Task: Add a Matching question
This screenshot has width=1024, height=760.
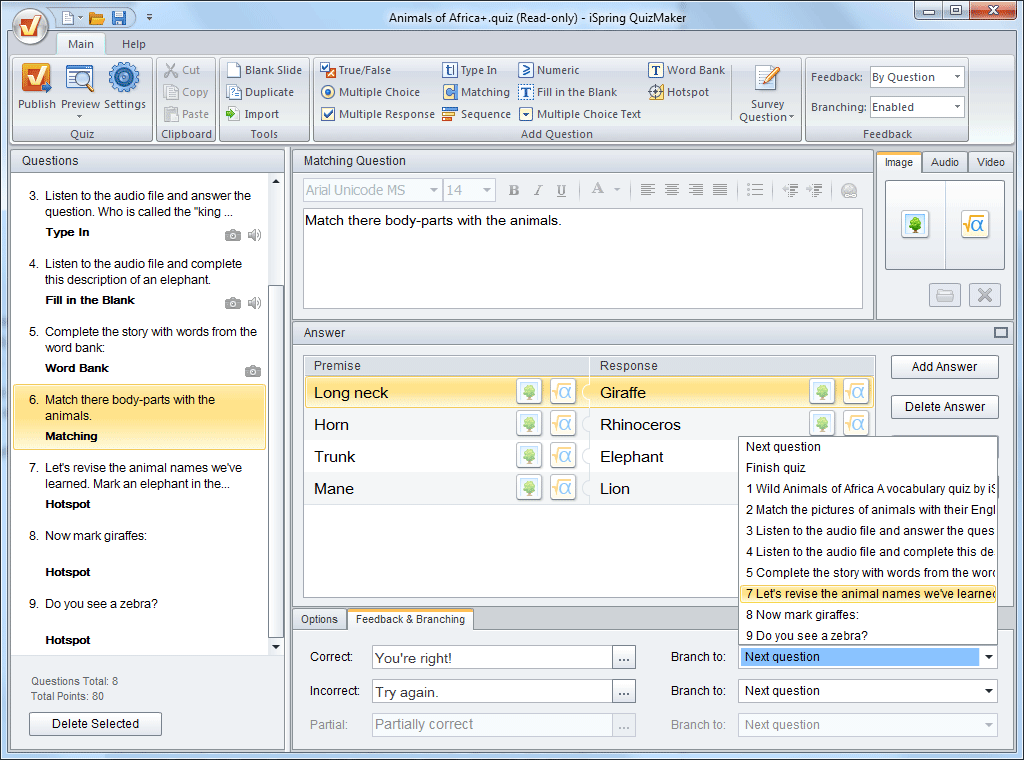Action: pos(476,92)
